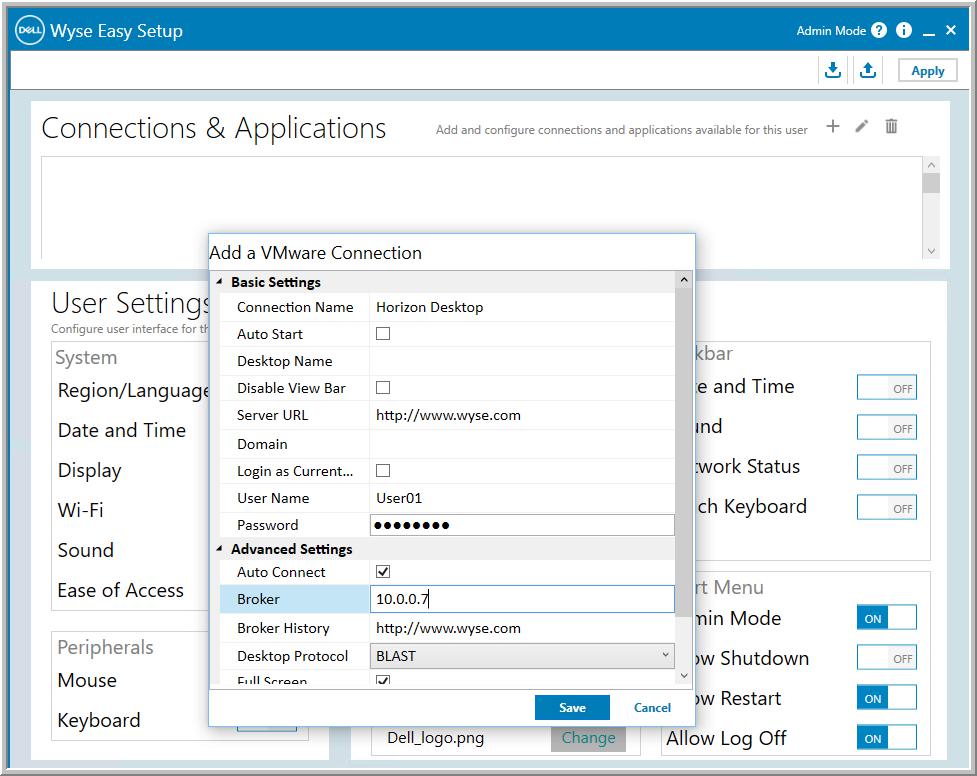Cancel the Add VMware Connection dialog

(652, 707)
